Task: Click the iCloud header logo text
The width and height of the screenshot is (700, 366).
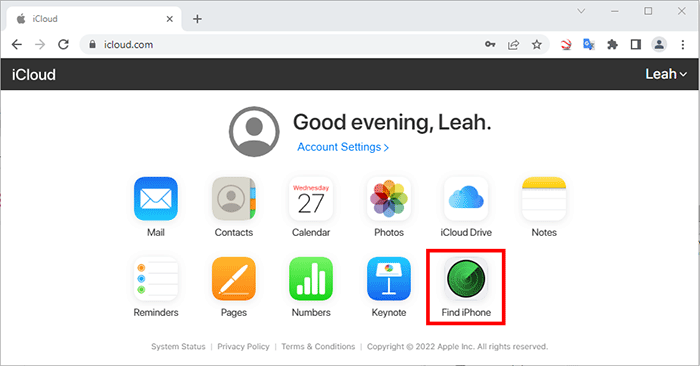Action: 34,75
